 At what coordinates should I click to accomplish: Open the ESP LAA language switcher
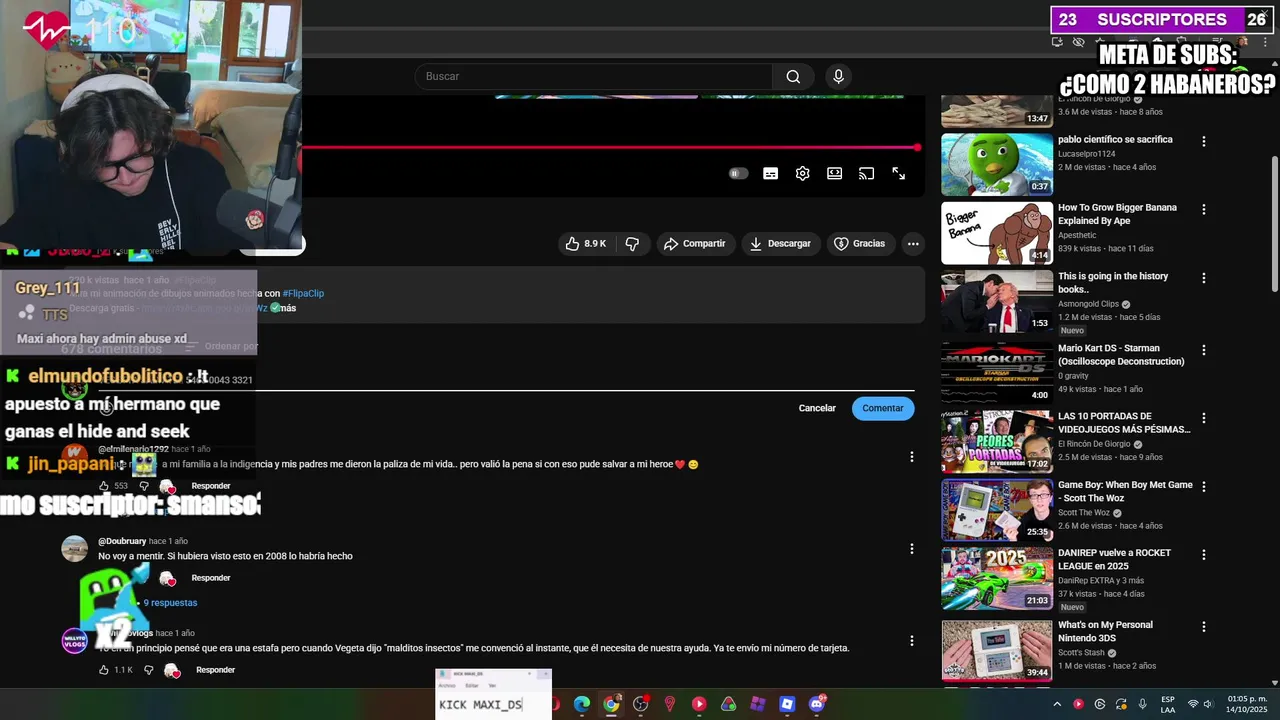click(1168, 704)
